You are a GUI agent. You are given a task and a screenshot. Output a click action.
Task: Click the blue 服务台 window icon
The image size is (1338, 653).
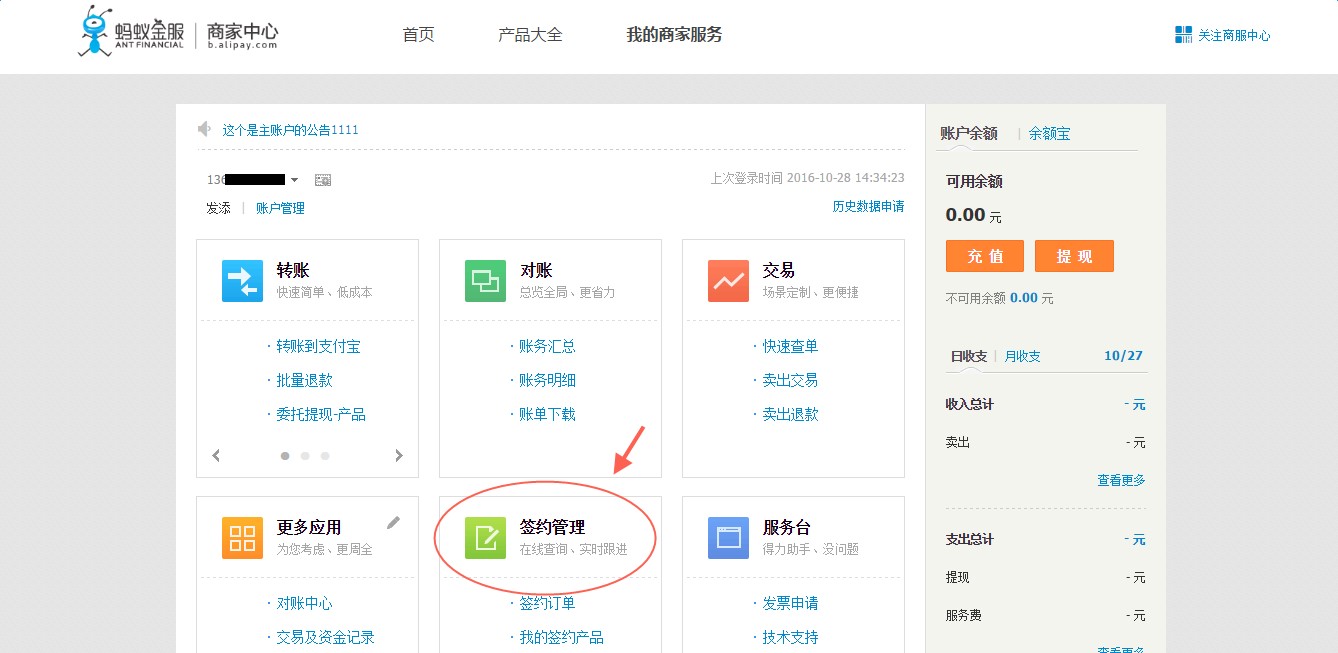728,538
